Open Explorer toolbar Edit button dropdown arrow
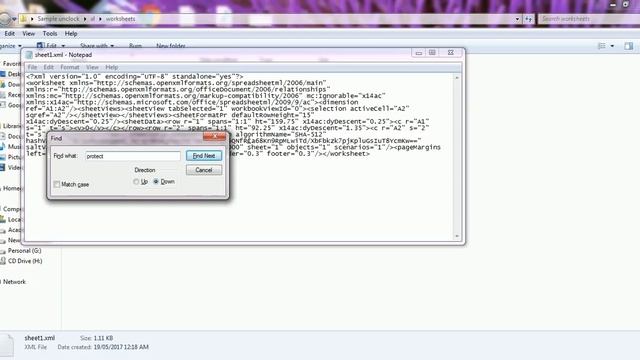Image resolution: width=640 pixels, height=360 pixels. pos(63,46)
